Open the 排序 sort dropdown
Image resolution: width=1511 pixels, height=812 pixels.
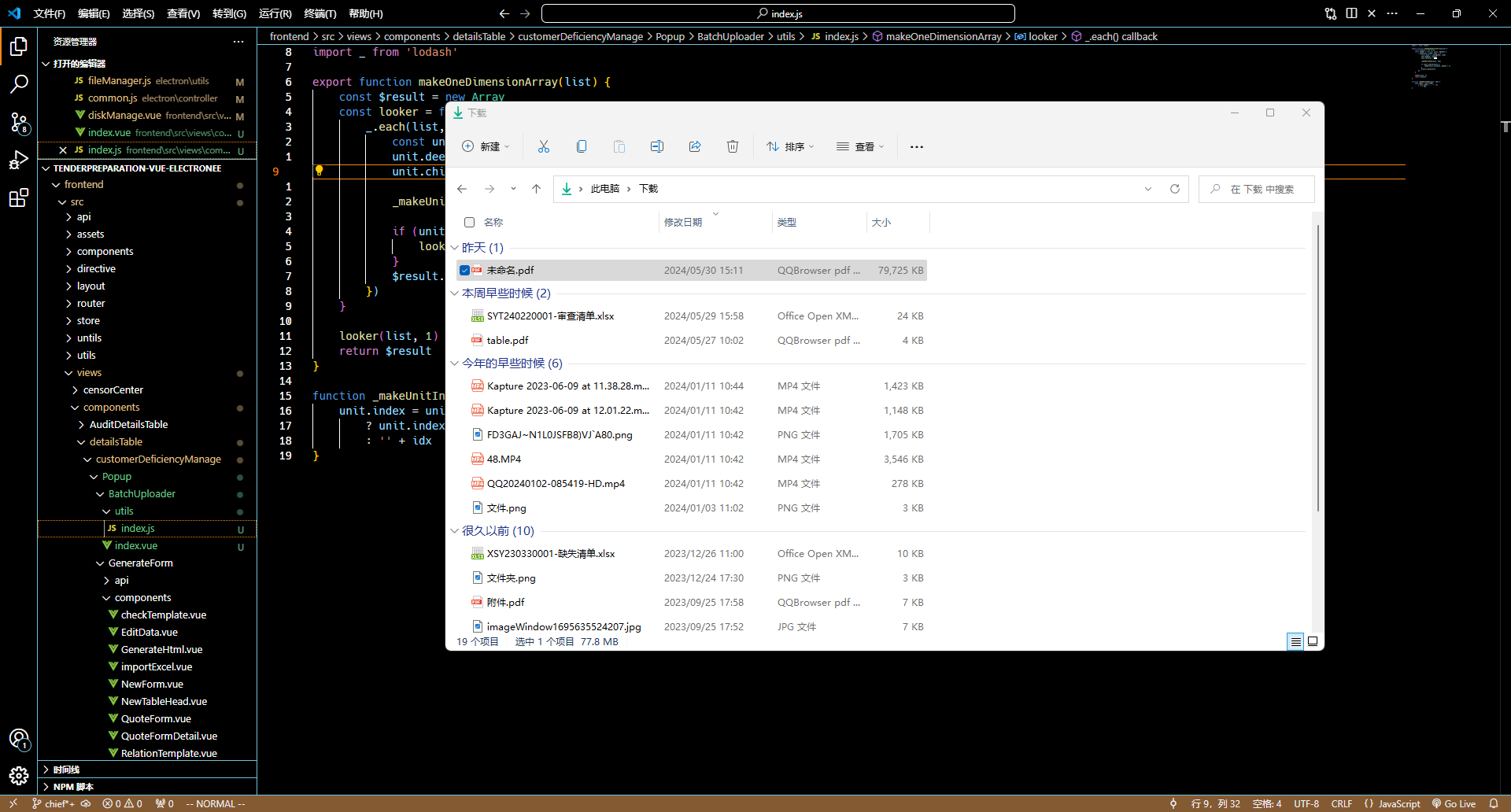pyautogui.click(x=790, y=146)
